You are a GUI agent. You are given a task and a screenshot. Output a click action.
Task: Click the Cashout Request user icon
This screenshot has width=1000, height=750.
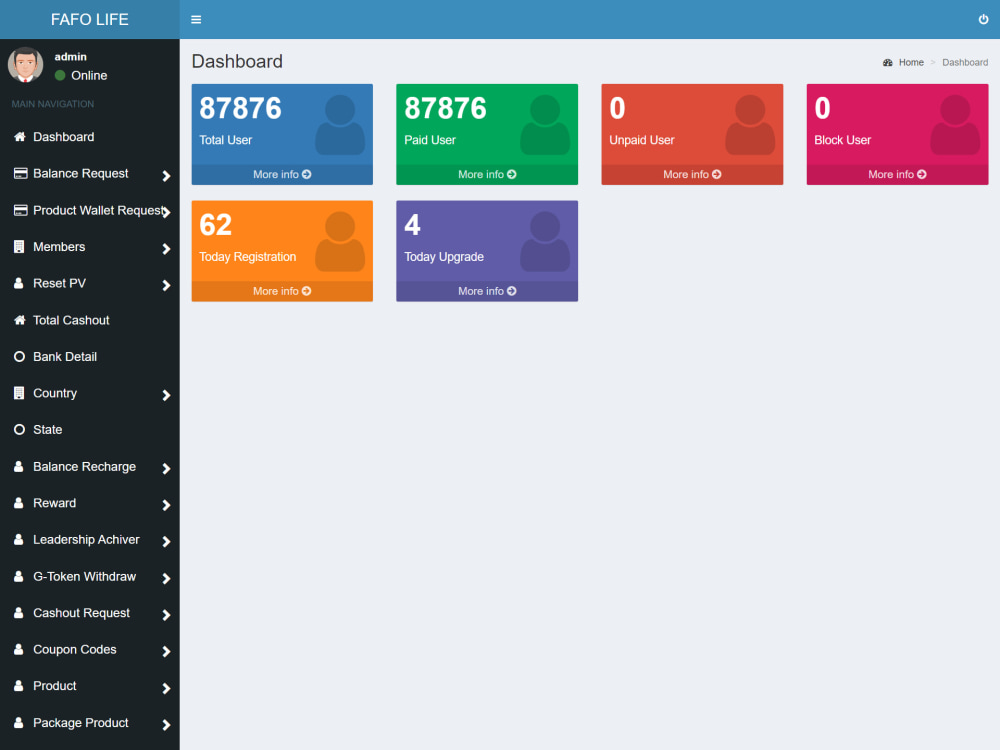click(19, 612)
